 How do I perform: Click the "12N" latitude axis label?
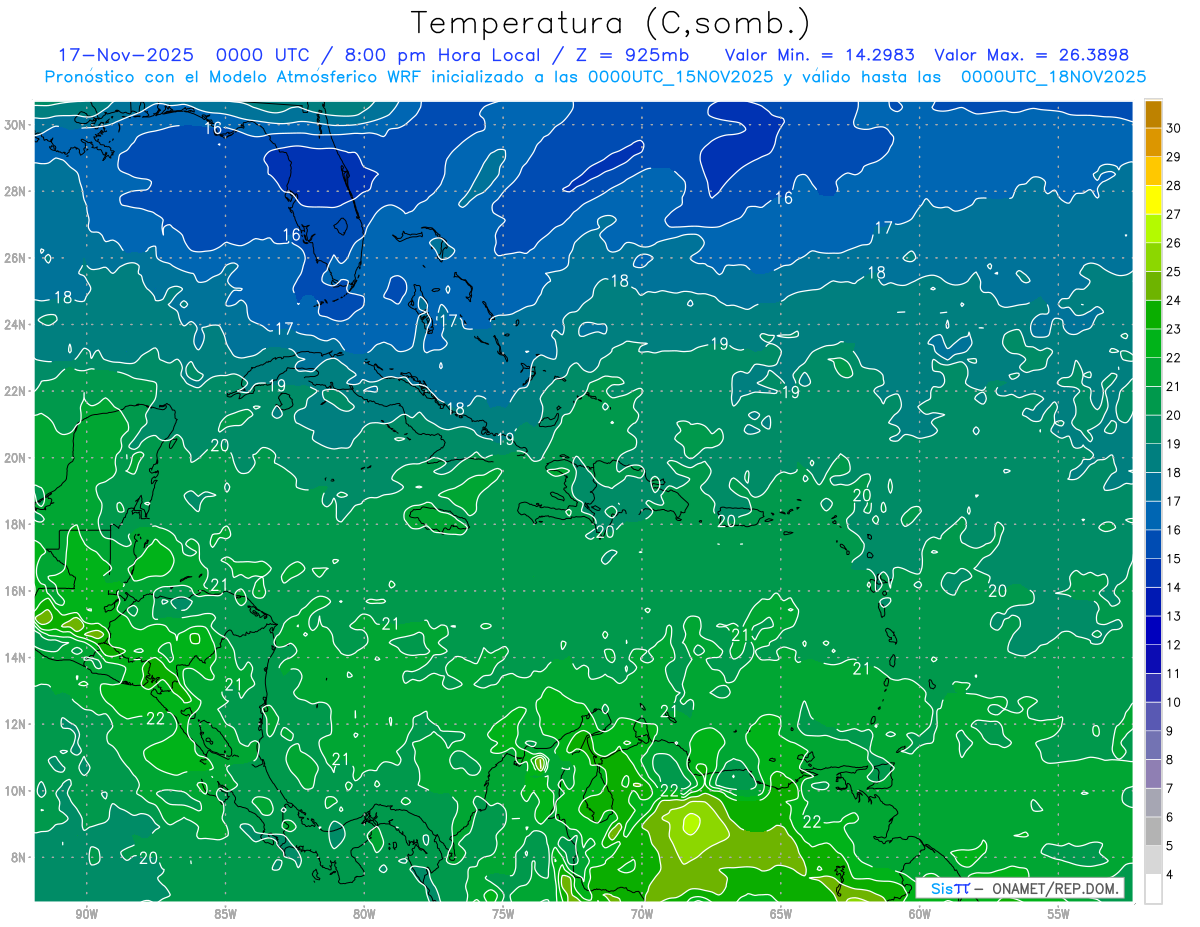click(x=15, y=724)
